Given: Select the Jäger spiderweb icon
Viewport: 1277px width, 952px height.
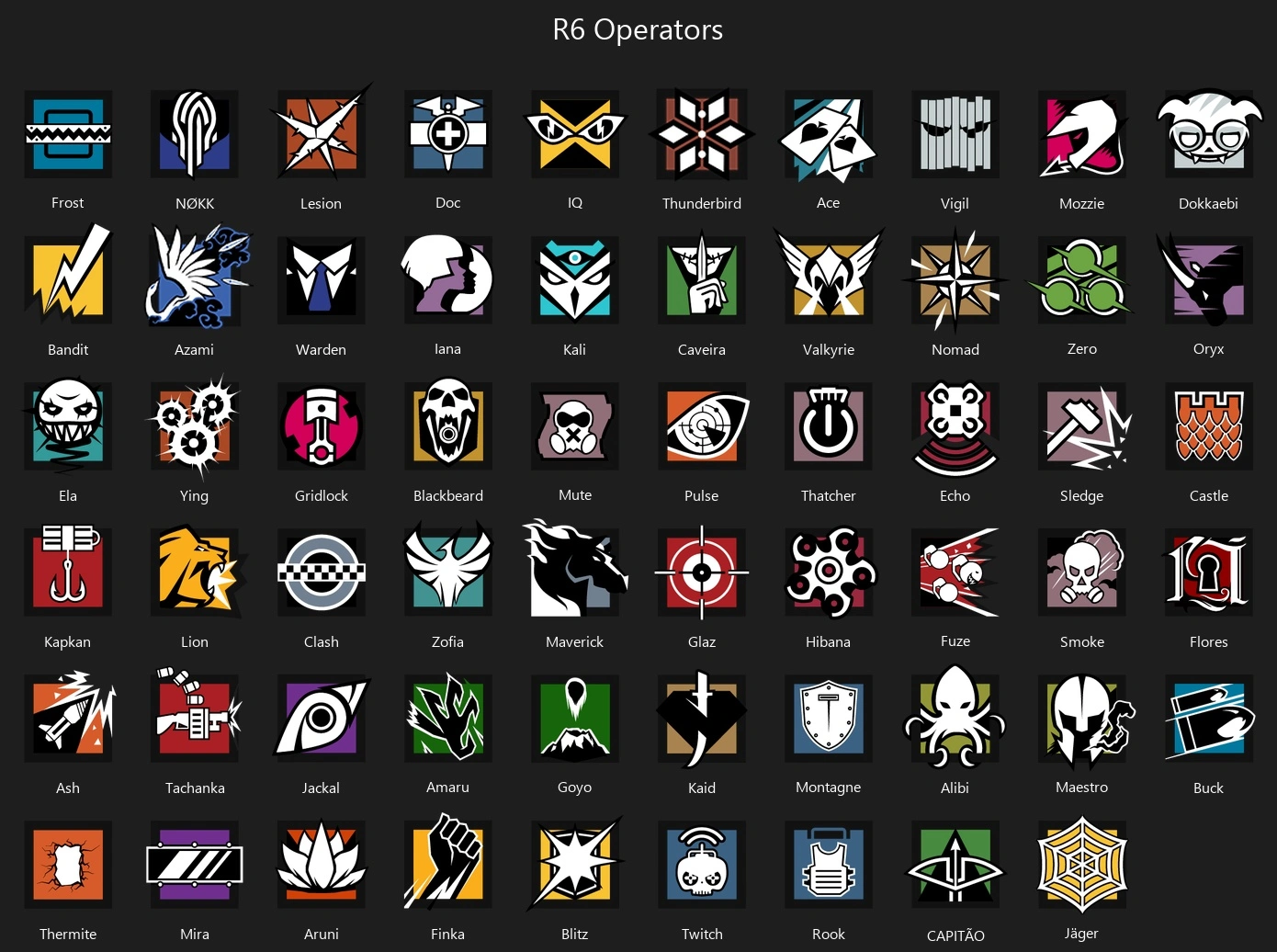Looking at the screenshot, I should [x=1082, y=864].
